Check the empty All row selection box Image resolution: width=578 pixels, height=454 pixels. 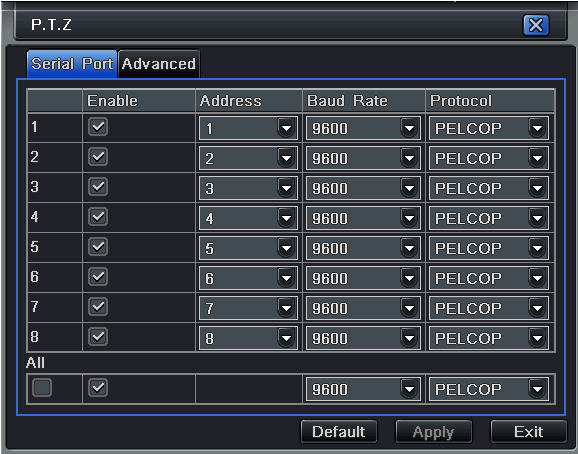click(x=42, y=388)
